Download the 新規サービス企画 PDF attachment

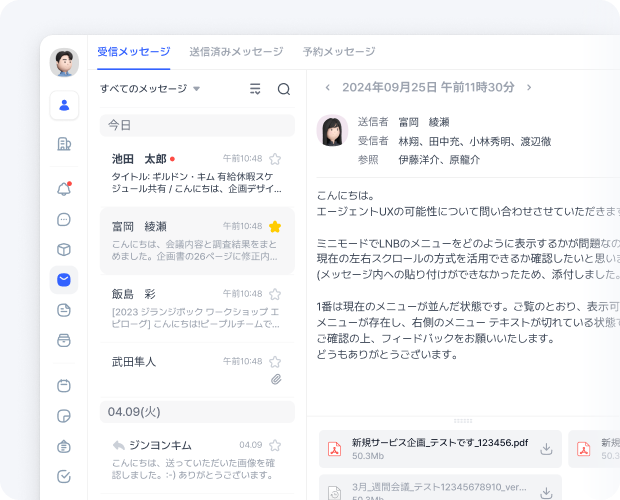click(546, 449)
